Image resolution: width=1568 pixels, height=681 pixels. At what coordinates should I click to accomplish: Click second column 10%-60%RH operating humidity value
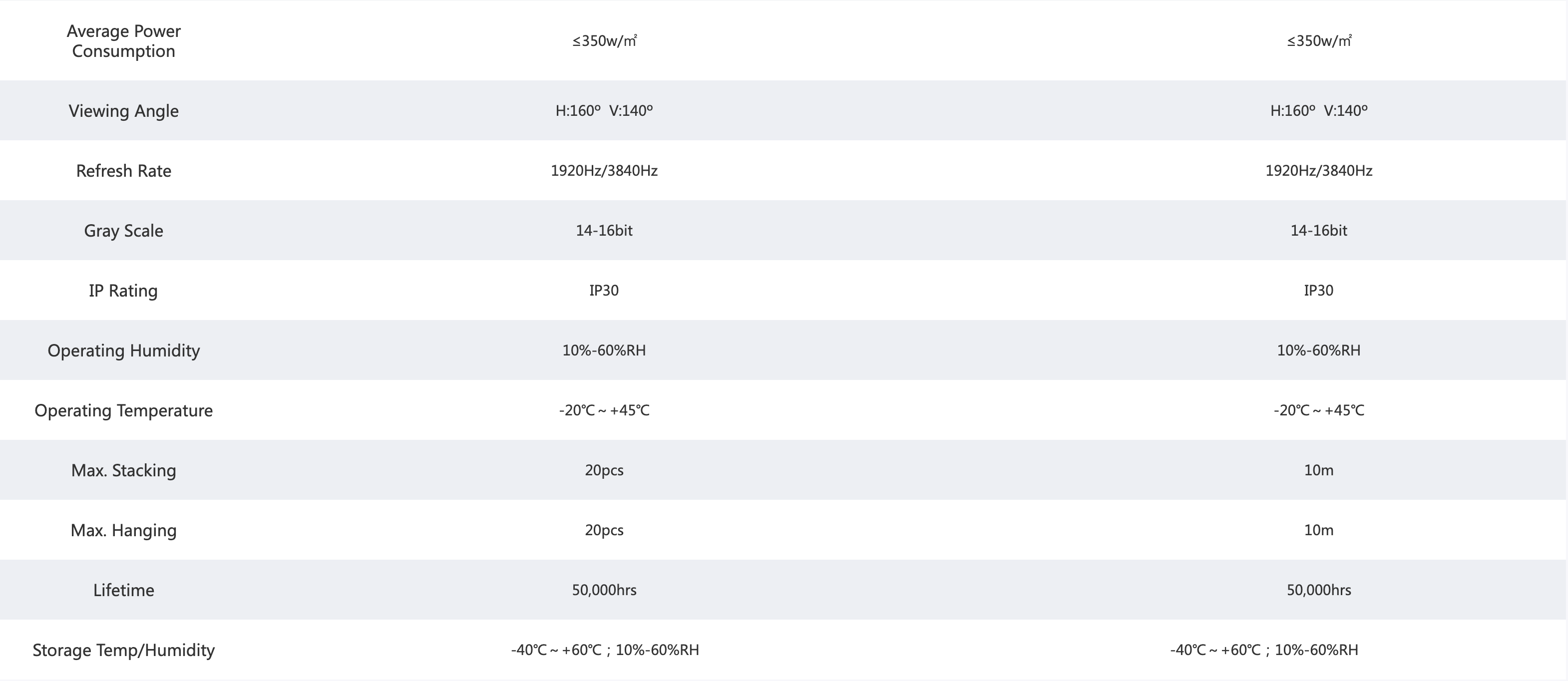[1319, 350]
